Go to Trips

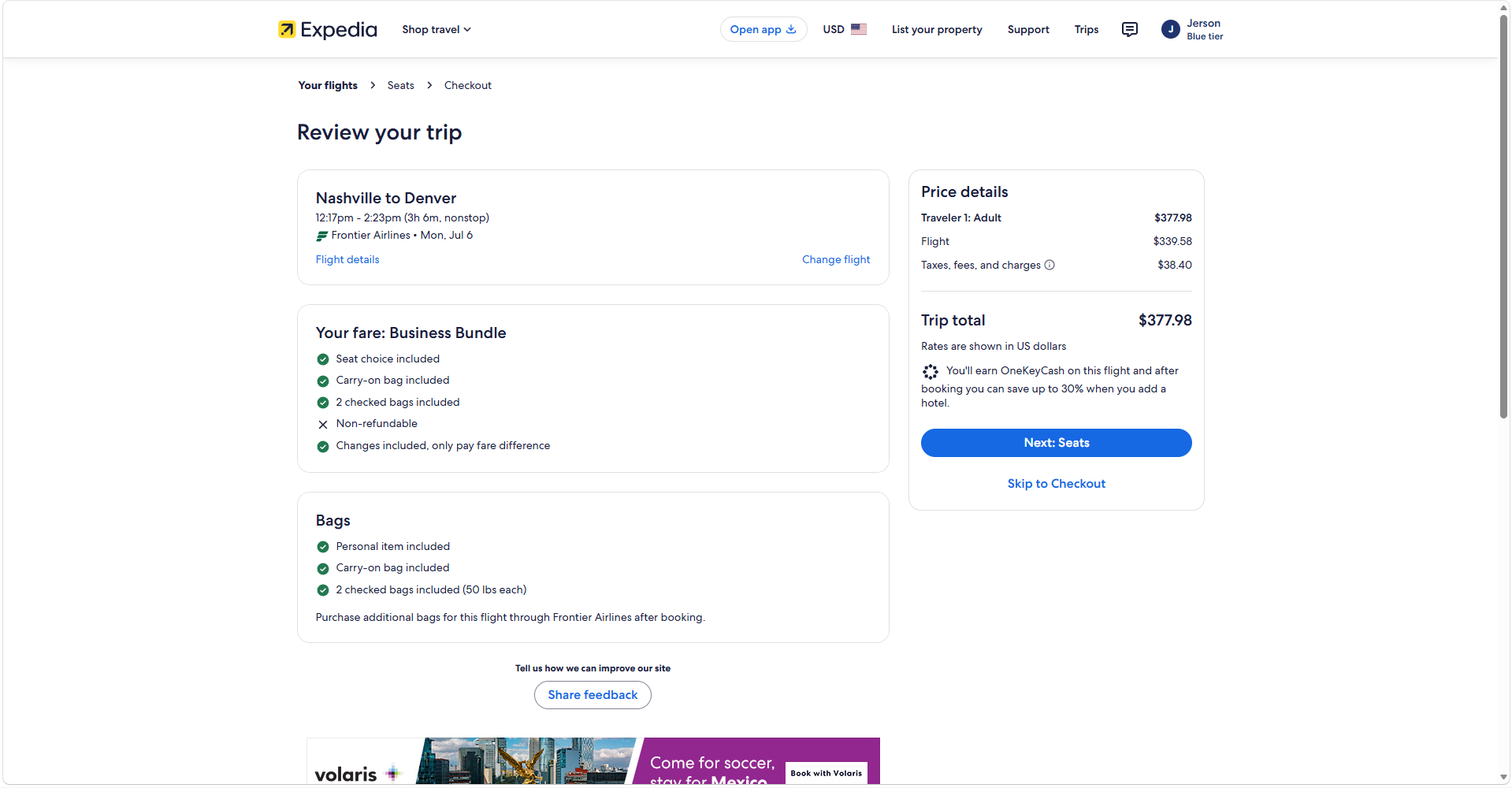click(x=1087, y=29)
